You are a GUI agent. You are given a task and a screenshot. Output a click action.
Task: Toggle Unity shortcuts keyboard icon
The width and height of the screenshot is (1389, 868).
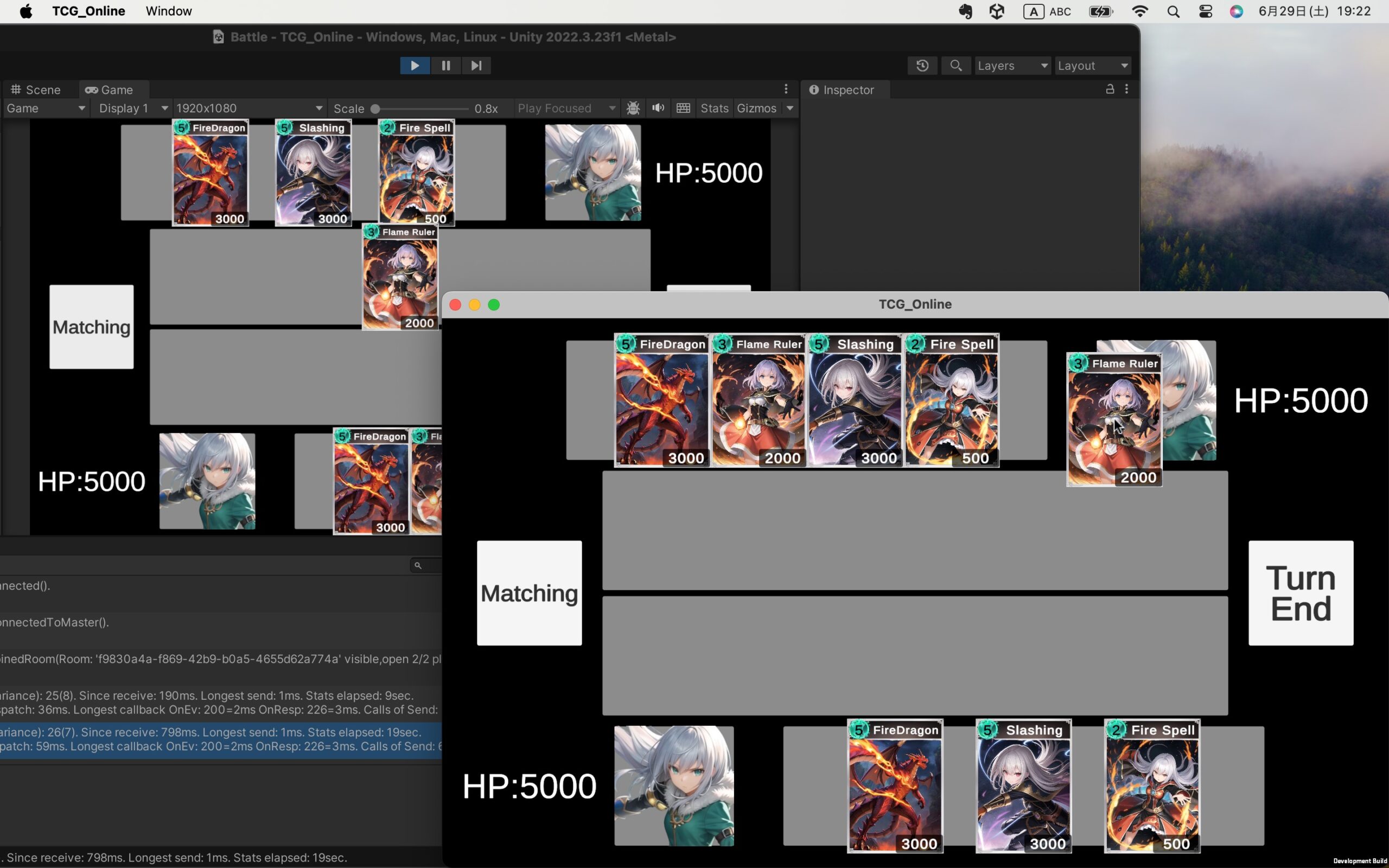(683, 108)
